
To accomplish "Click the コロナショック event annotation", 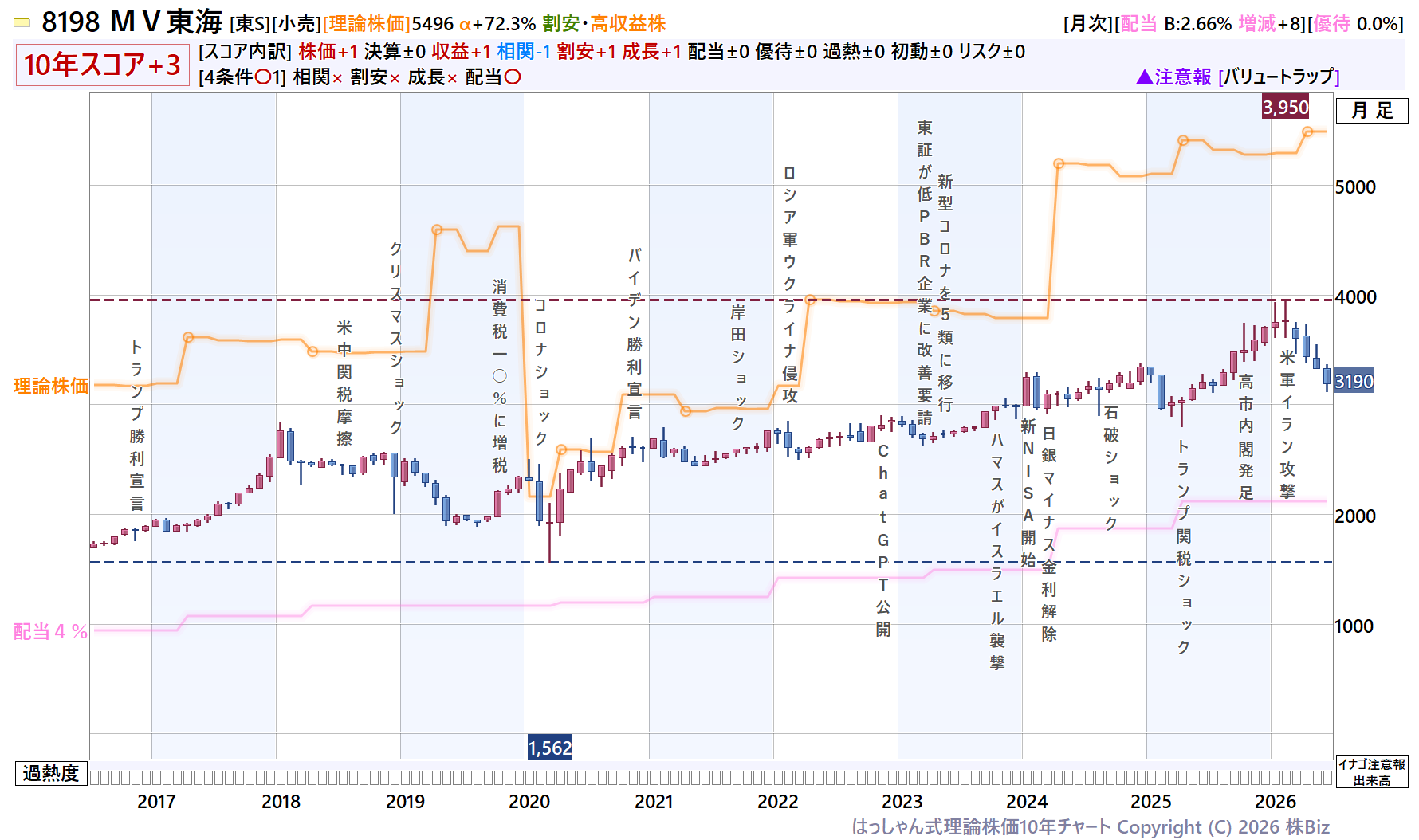I will pyautogui.click(x=540, y=371).
